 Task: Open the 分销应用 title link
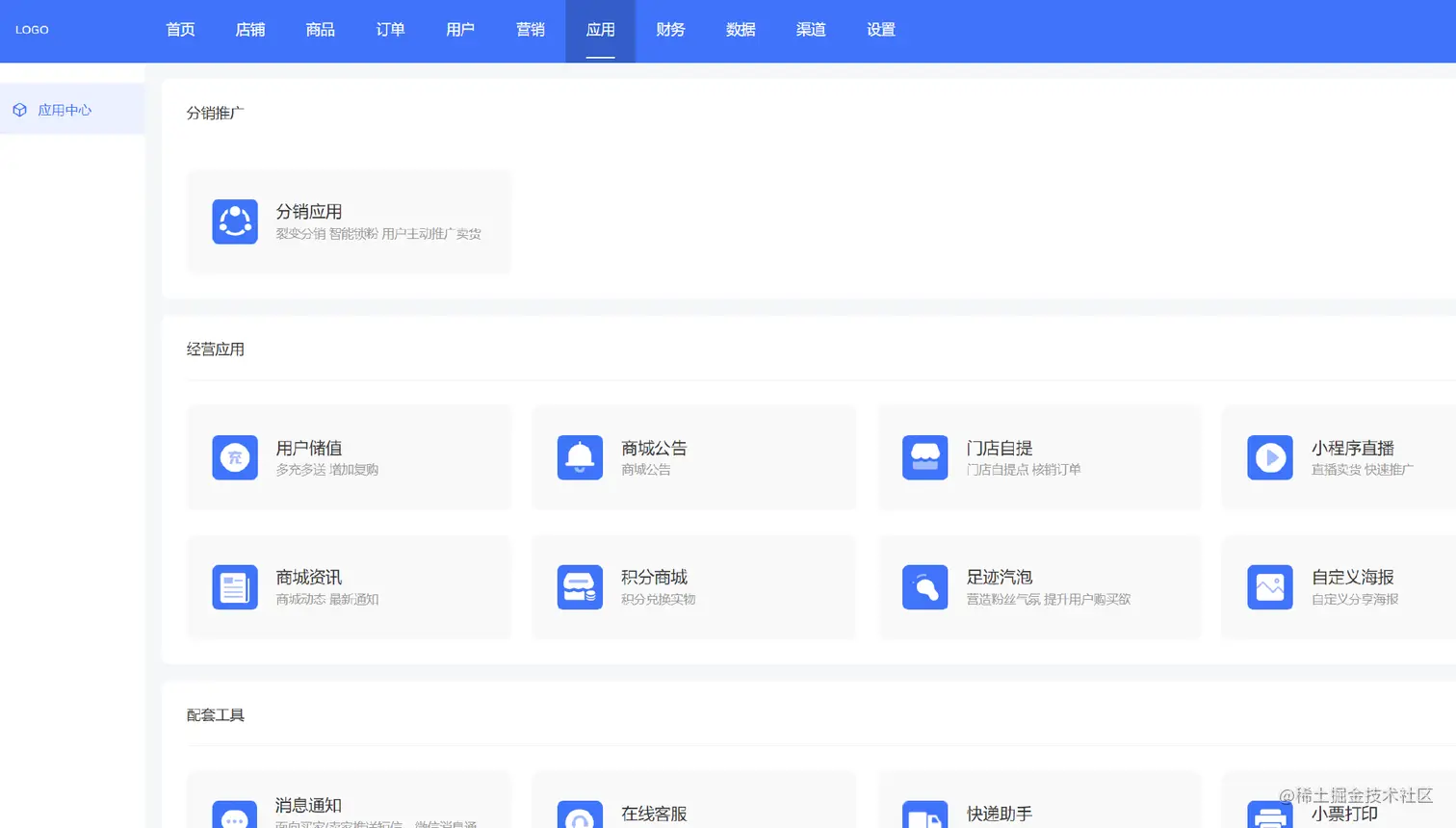click(x=309, y=212)
